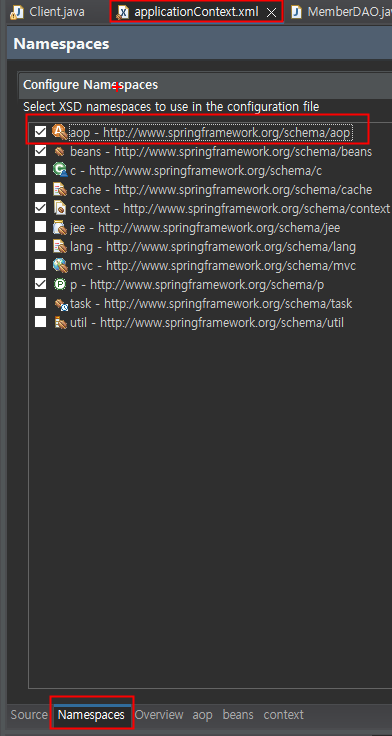Screen dimensions: 392x736
Task: Click the 'Select XSD namespaces' description text
Action: tap(171, 107)
